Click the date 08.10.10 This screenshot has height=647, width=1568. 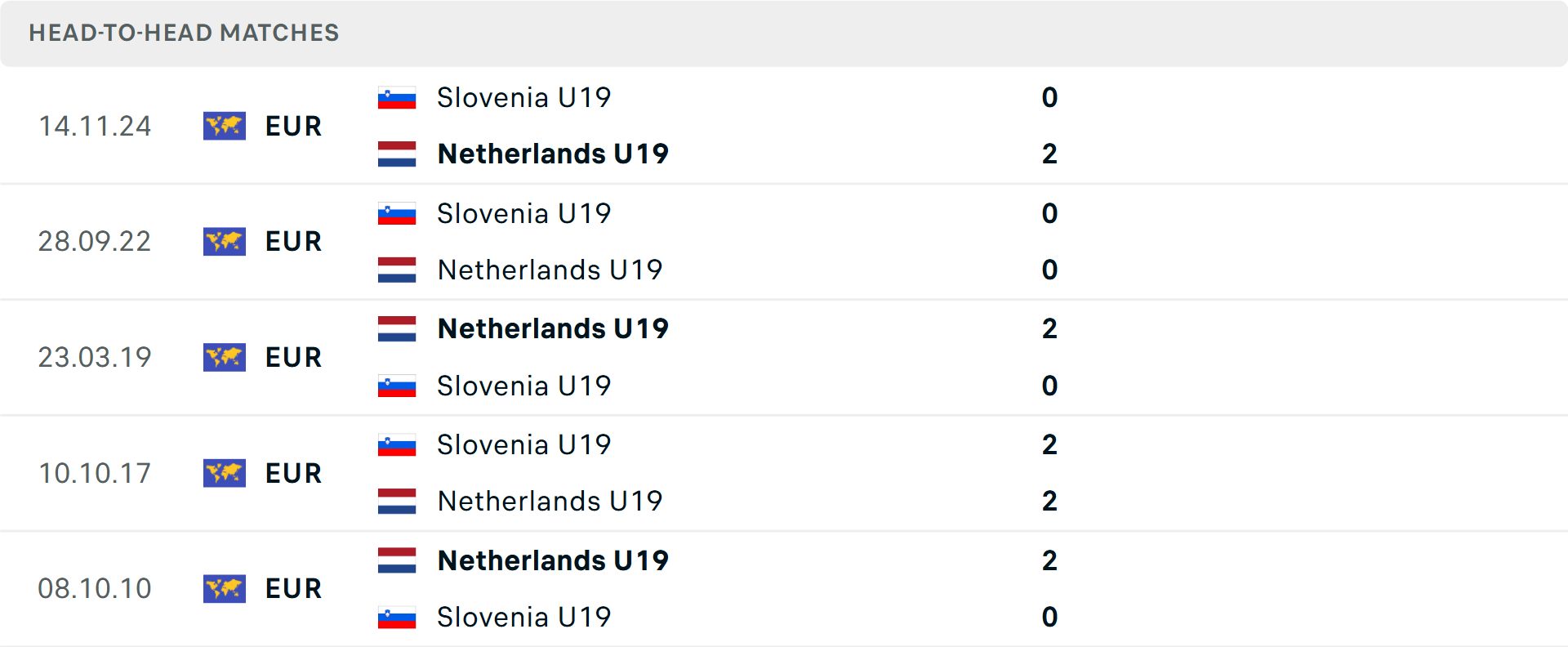(95, 588)
